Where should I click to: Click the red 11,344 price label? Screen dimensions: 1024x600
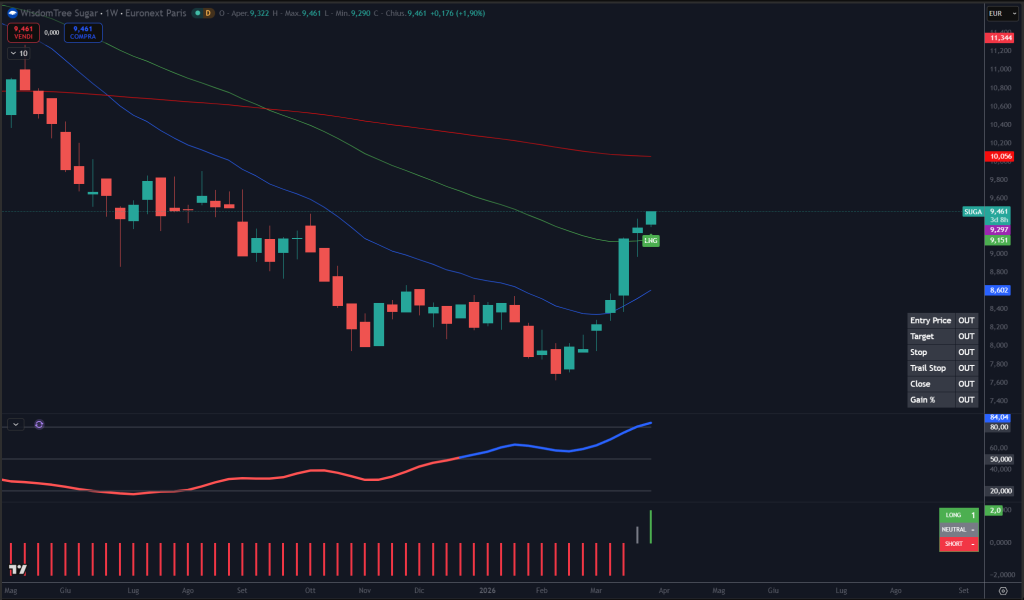1000,38
